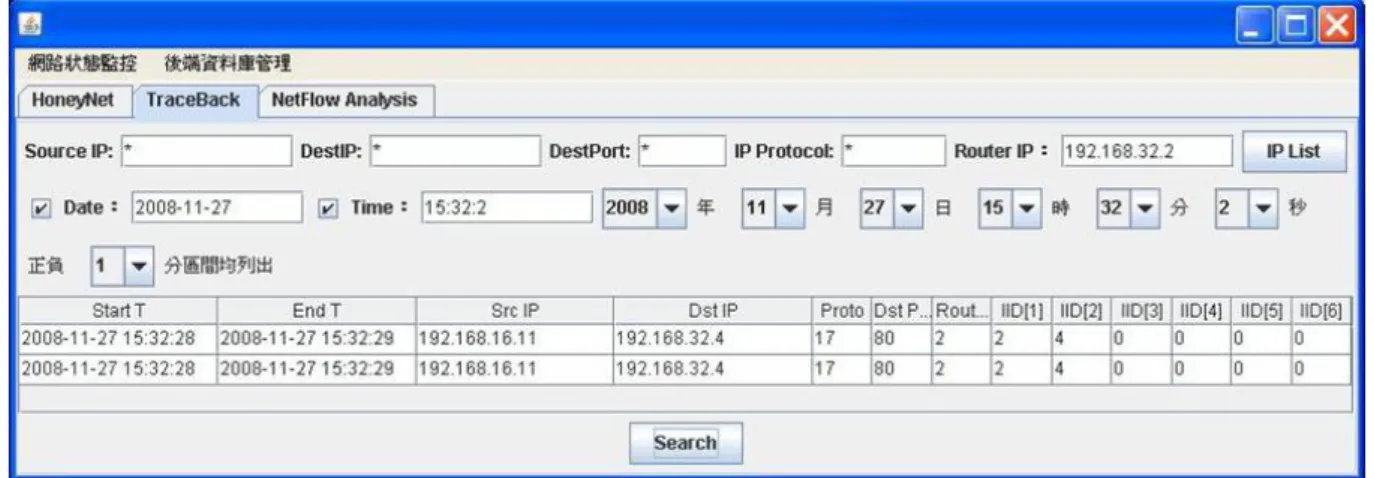
Task: Click the IP List button
Action: point(1294,151)
